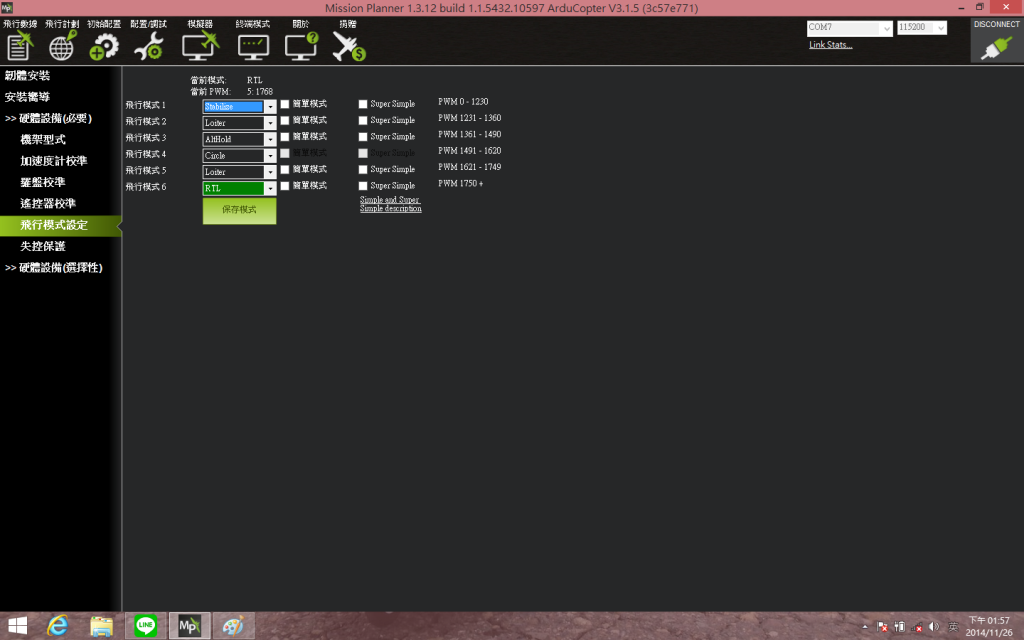Open the 115200 baud rate dropdown
This screenshot has height=640, width=1024.
pos(940,27)
